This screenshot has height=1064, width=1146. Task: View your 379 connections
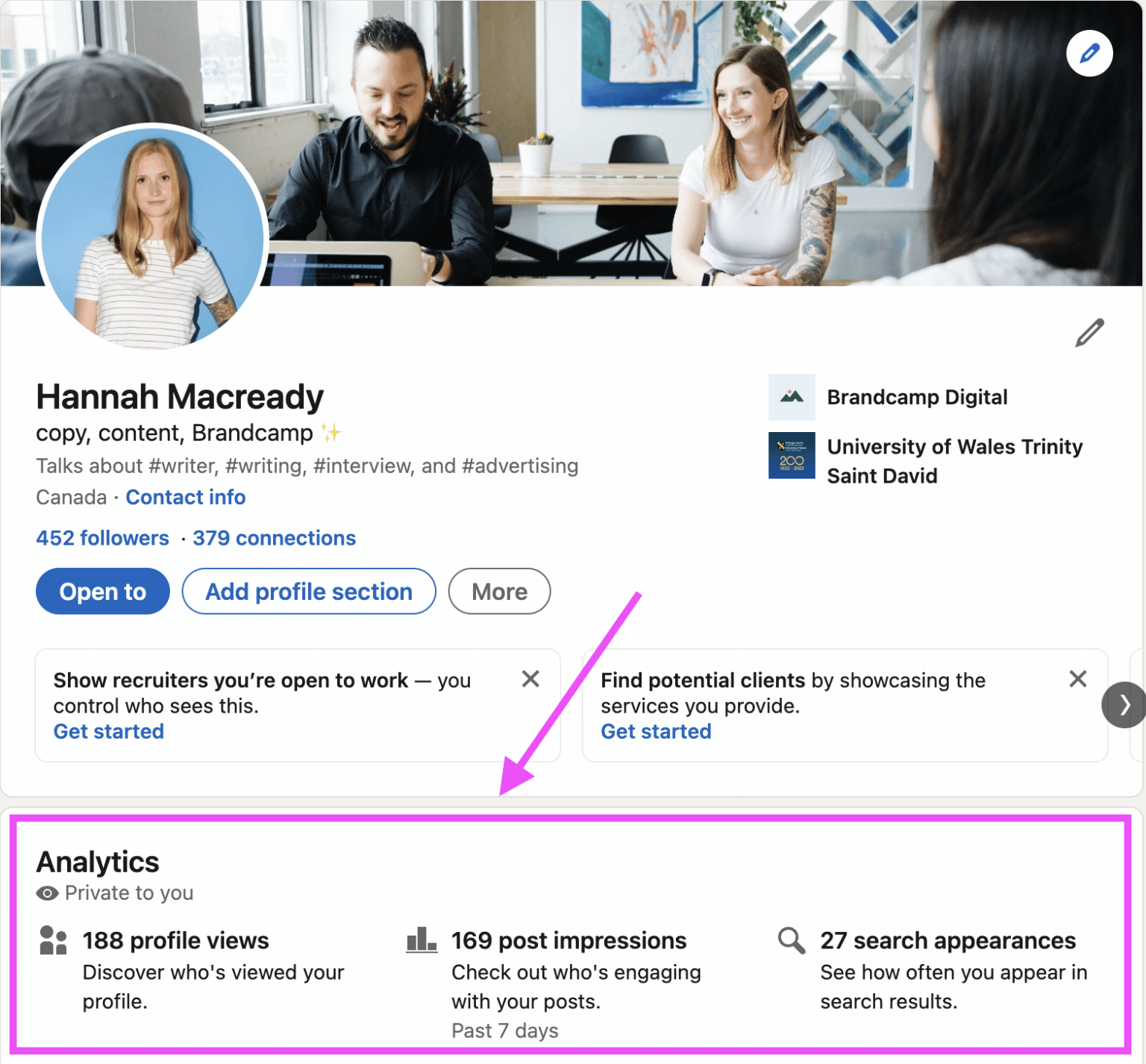tap(273, 538)
